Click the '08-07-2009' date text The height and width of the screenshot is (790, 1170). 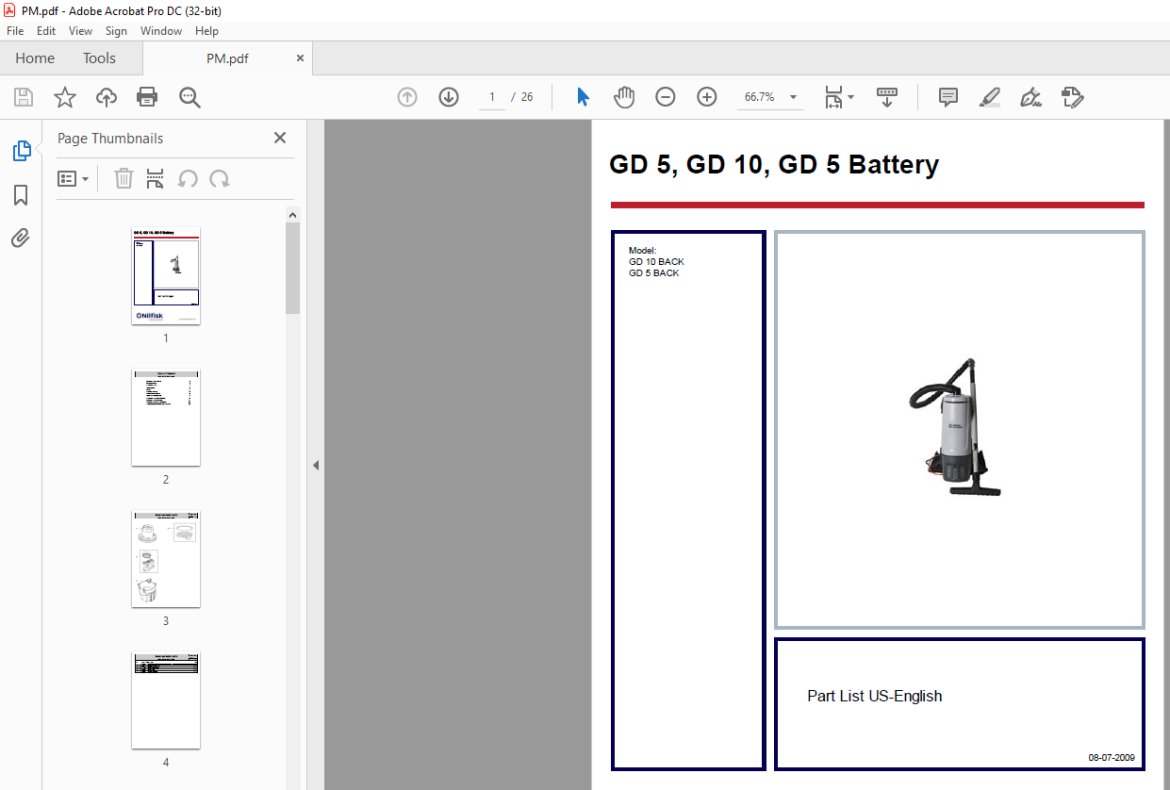tap(1111, 757)
